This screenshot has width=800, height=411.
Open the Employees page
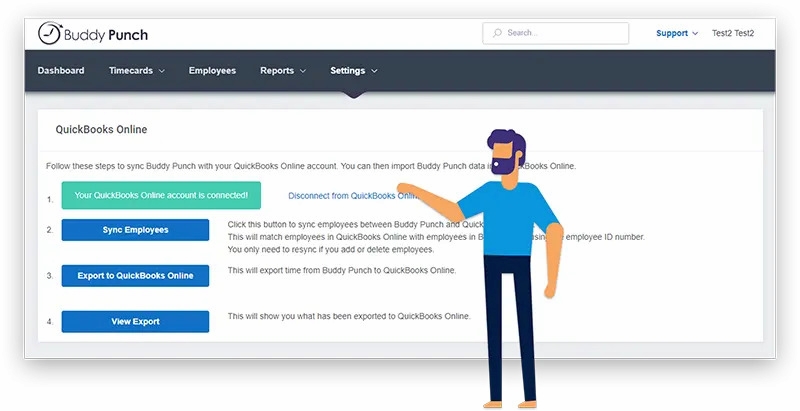click(x=212, y=71)
